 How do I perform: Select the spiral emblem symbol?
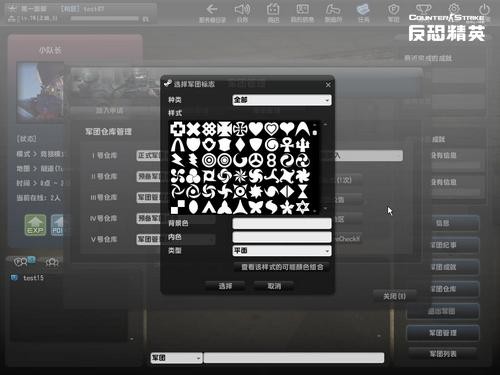(271, 145)
